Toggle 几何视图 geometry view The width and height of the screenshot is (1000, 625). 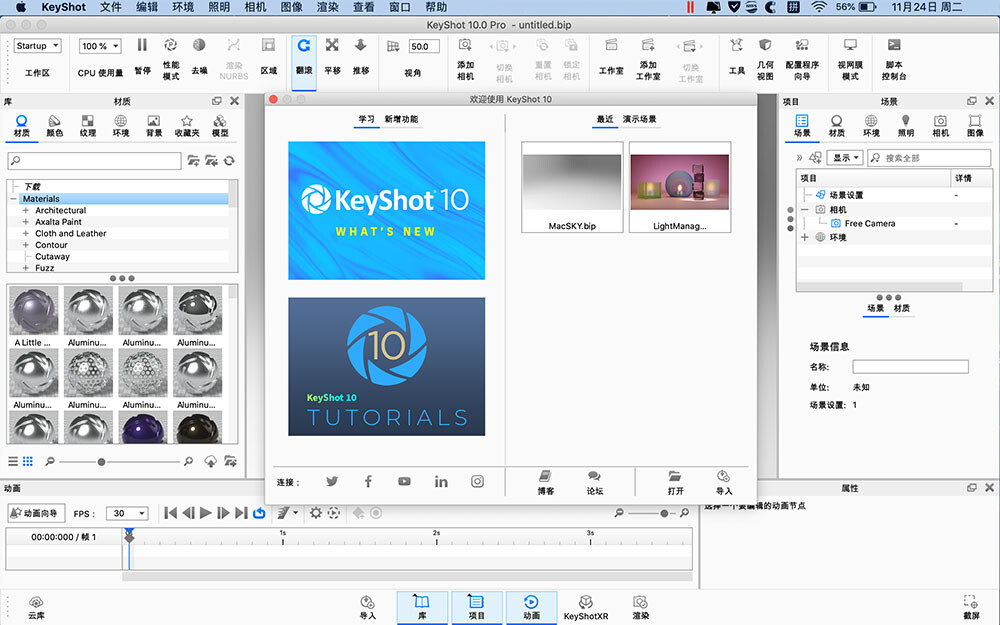(765, 59)
